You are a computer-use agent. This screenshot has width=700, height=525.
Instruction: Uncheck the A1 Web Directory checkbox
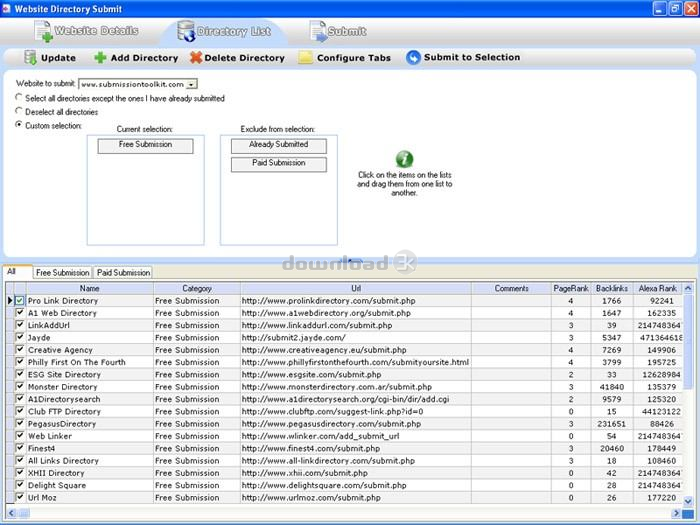click(x=20, y=313)
